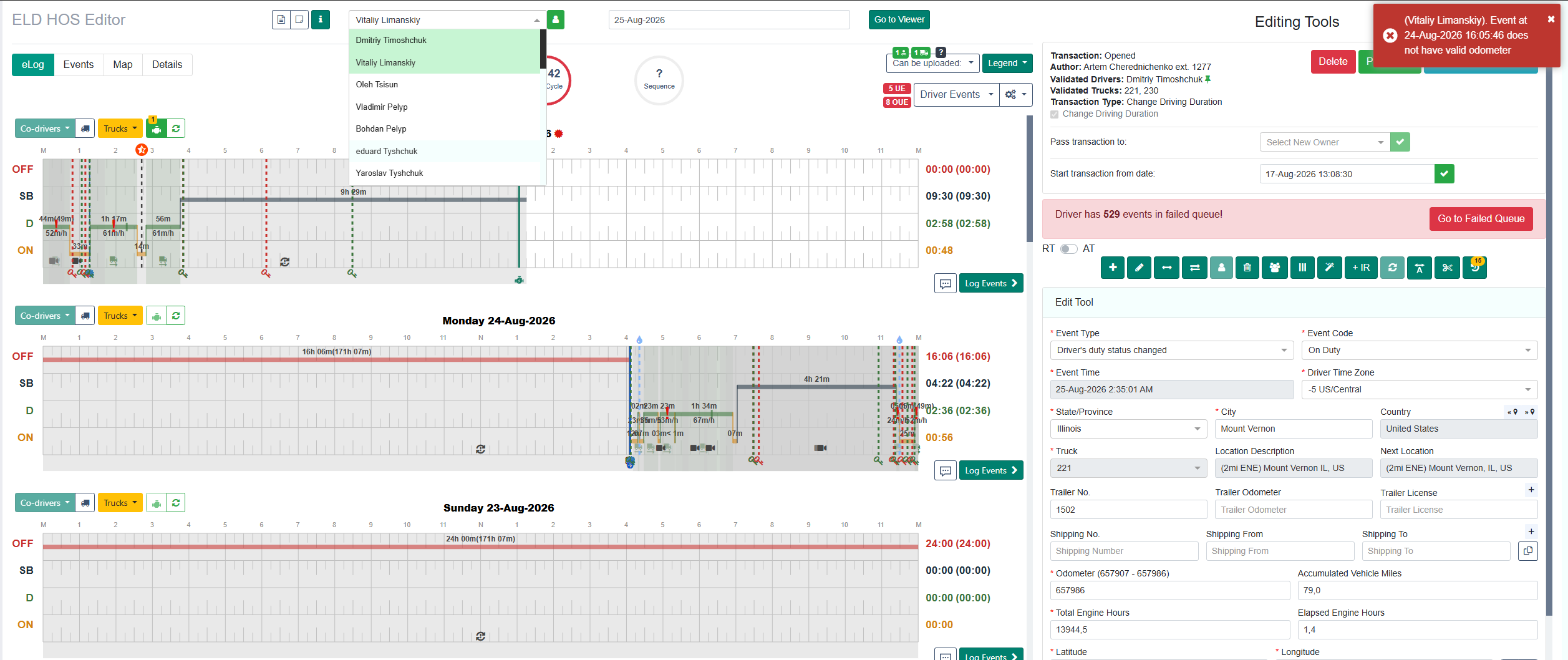Image resolution: width=1568 pixels, height=660 pixels.
Task: Click the single person tool icon
Action: (x=1221, y=268)
